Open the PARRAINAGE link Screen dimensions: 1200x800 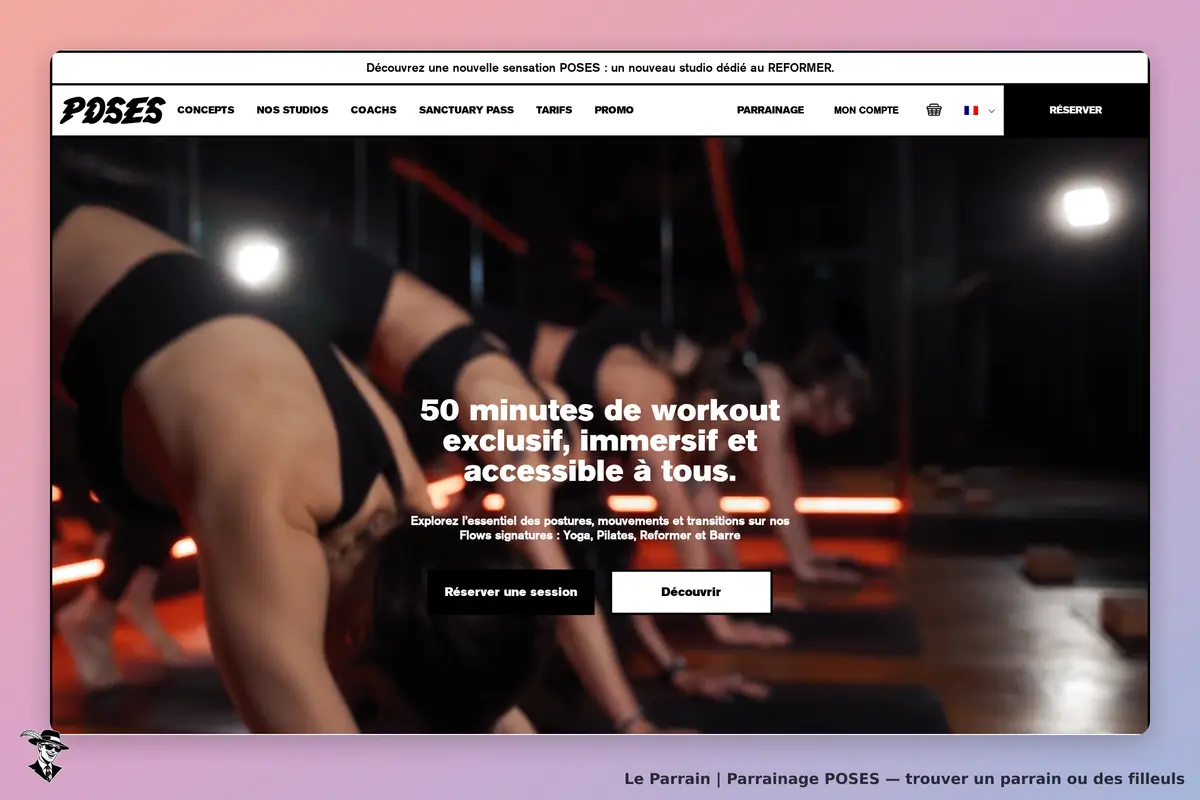(770, 110)
